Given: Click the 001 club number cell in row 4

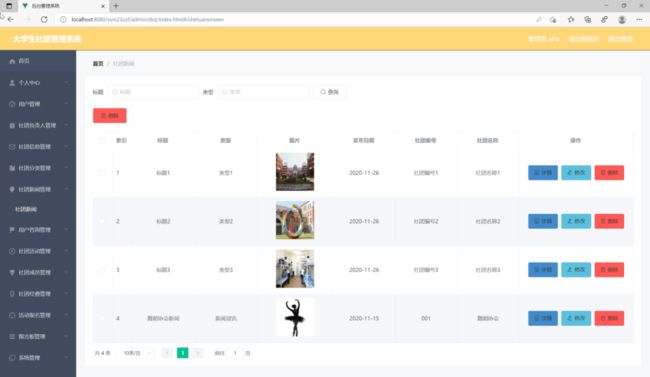Looking at the screenshot, I should pos(426,318).
